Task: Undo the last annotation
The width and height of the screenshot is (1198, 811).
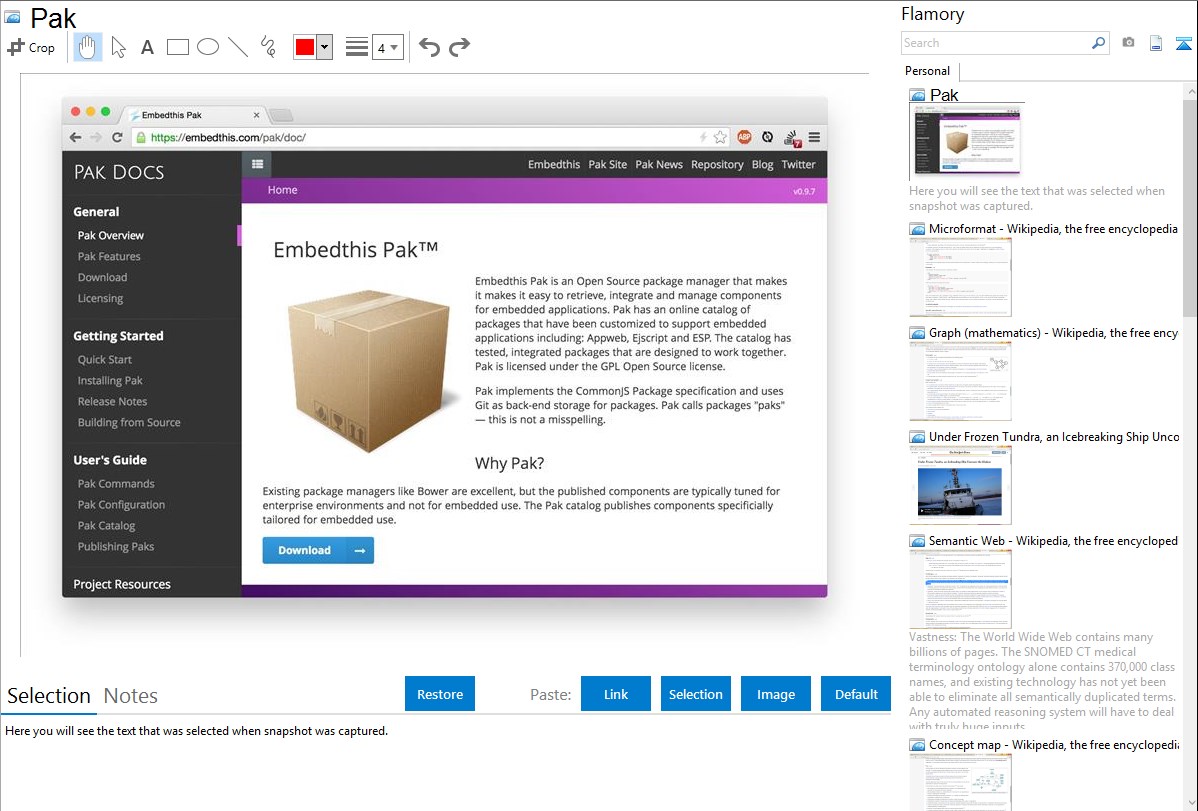Action: click(429, 47)
